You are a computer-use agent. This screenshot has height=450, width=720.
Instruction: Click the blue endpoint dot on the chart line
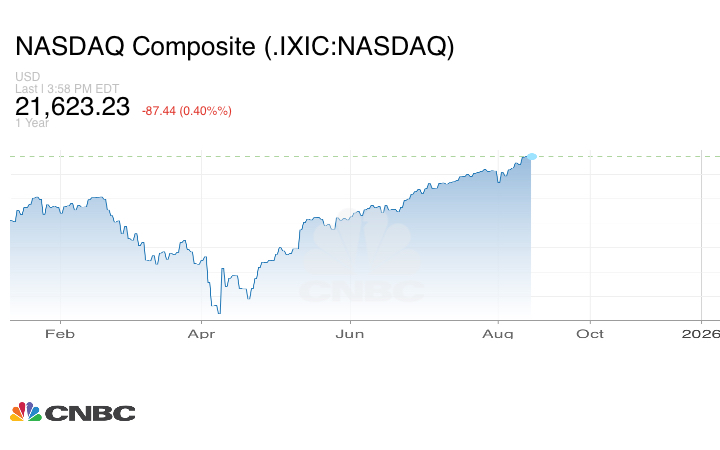click(531, 156)
